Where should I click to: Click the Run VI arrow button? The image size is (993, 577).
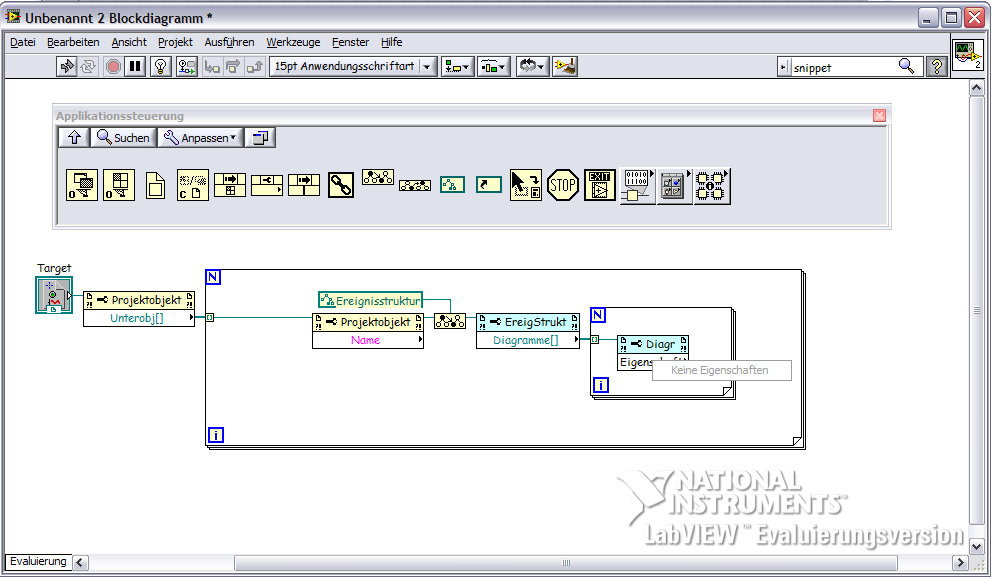click(x=66, y=67)
